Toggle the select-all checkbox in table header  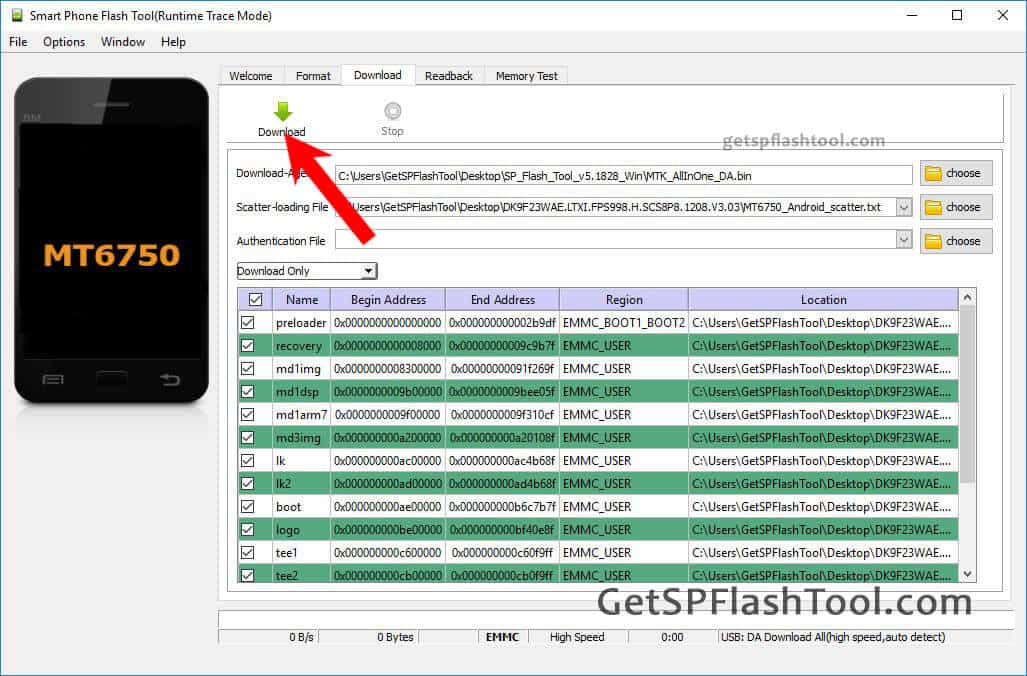coord(255,299)
